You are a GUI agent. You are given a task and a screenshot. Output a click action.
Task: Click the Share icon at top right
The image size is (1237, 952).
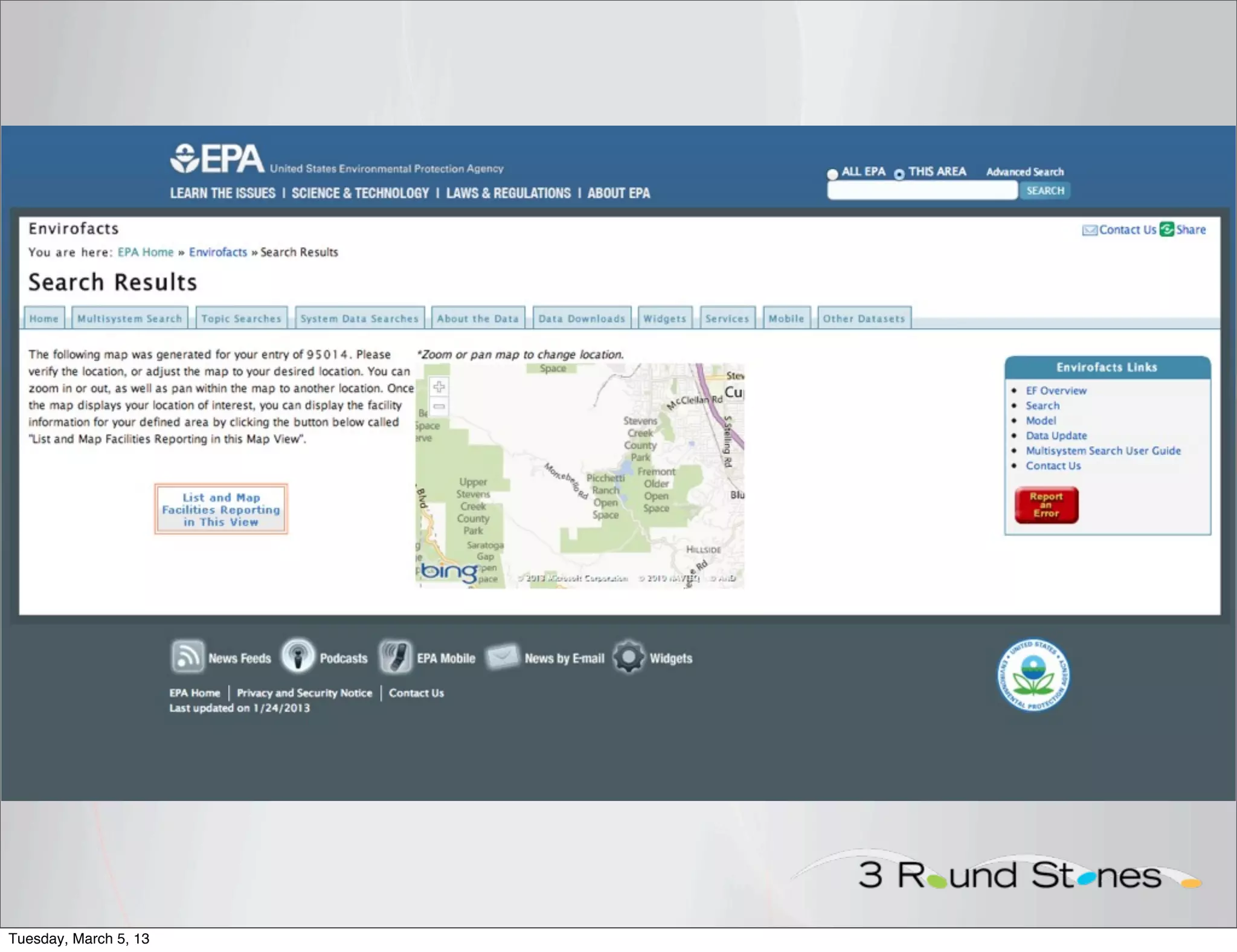[1167, 230]
